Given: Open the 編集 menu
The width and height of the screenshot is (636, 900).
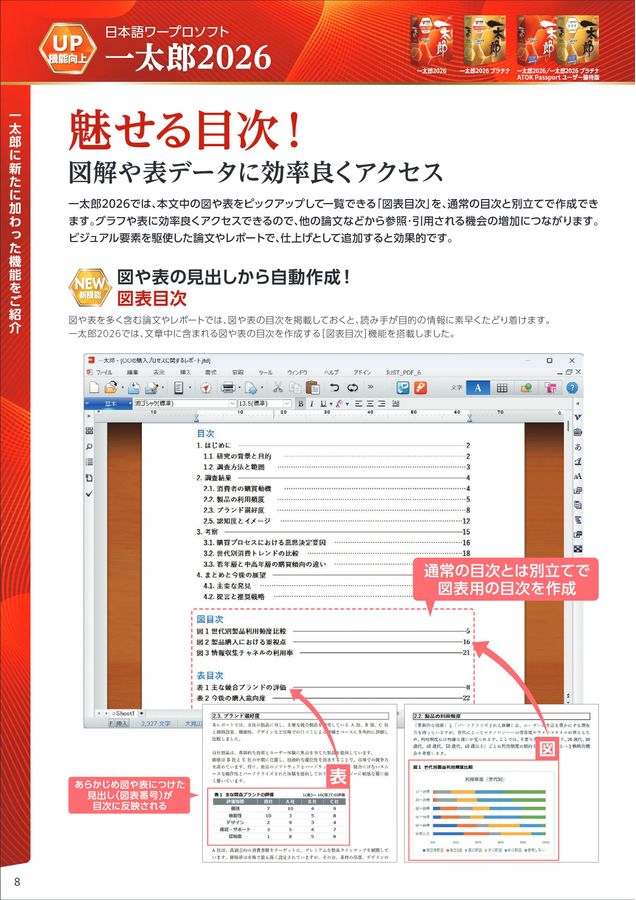Looking at the screenshot, I should (x=133, y=372).
